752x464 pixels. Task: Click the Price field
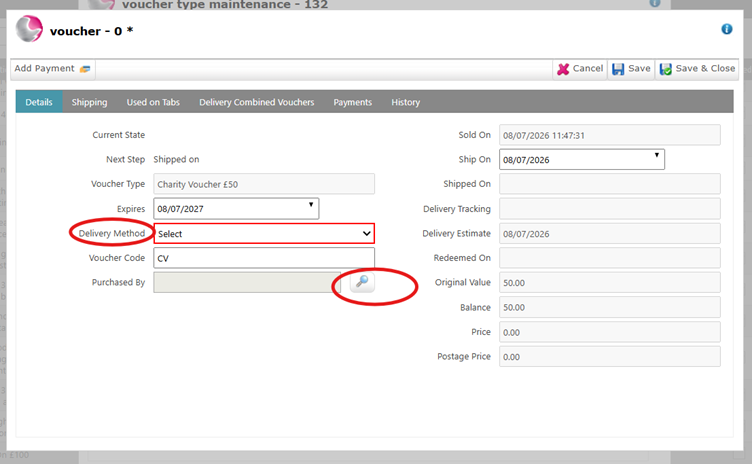click(610, 332)
